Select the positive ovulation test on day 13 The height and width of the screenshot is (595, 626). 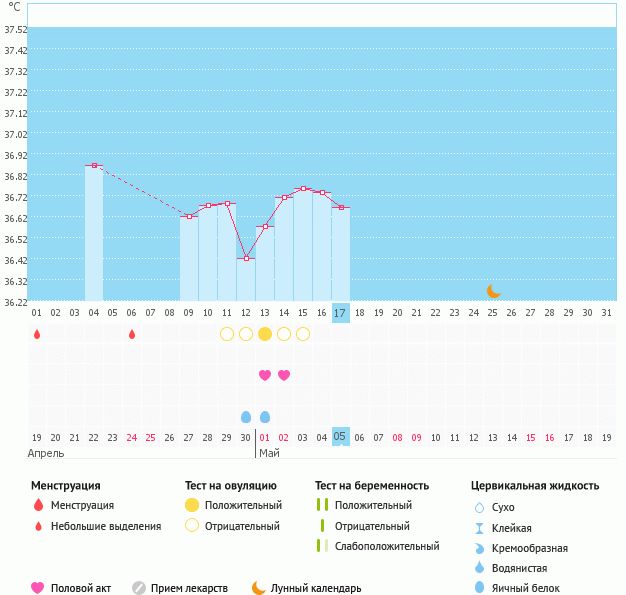click(x=265, y=334)
